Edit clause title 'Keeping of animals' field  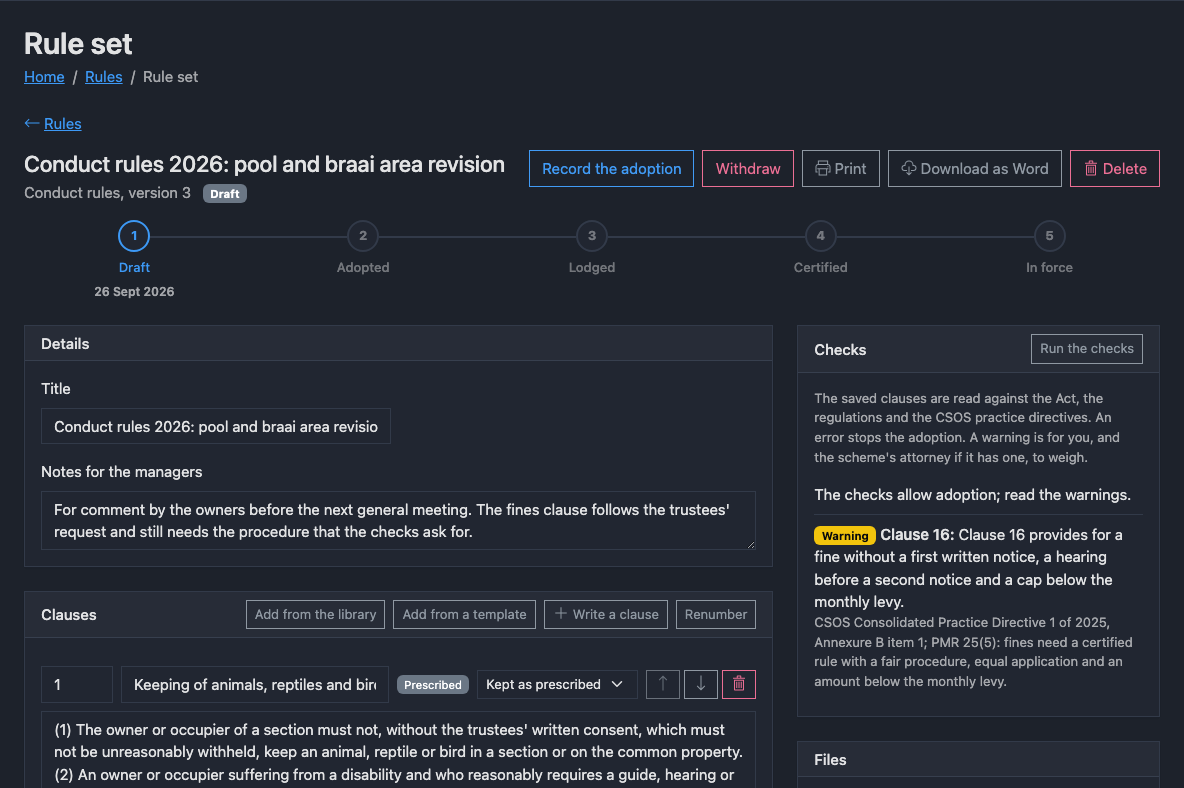tap(254, 685)
